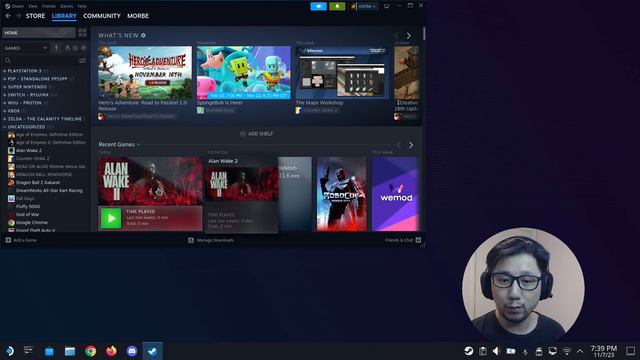Screen dimensions: 640x360
Task: Expand the PLAYSTATION 3 collection
Action: [x=24, y=71]
